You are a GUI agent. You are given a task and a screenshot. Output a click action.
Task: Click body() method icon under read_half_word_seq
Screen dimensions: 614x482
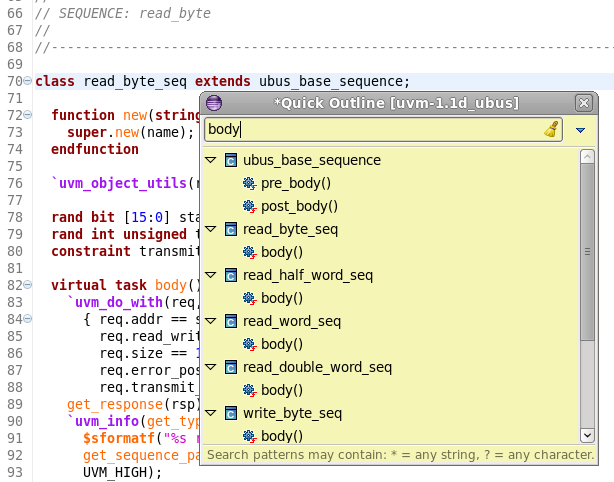click(249, 298)
